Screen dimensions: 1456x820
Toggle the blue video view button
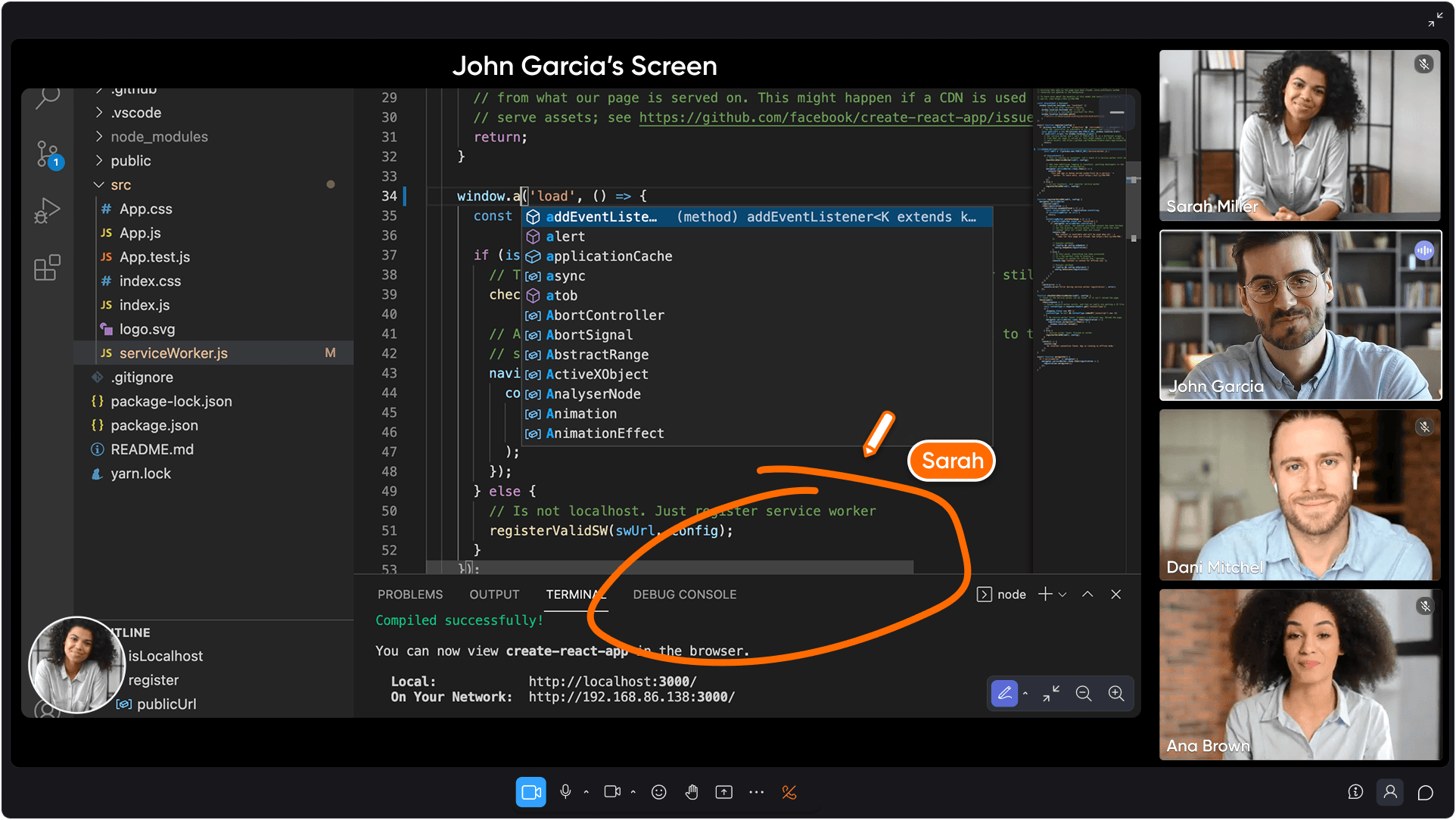531,792
